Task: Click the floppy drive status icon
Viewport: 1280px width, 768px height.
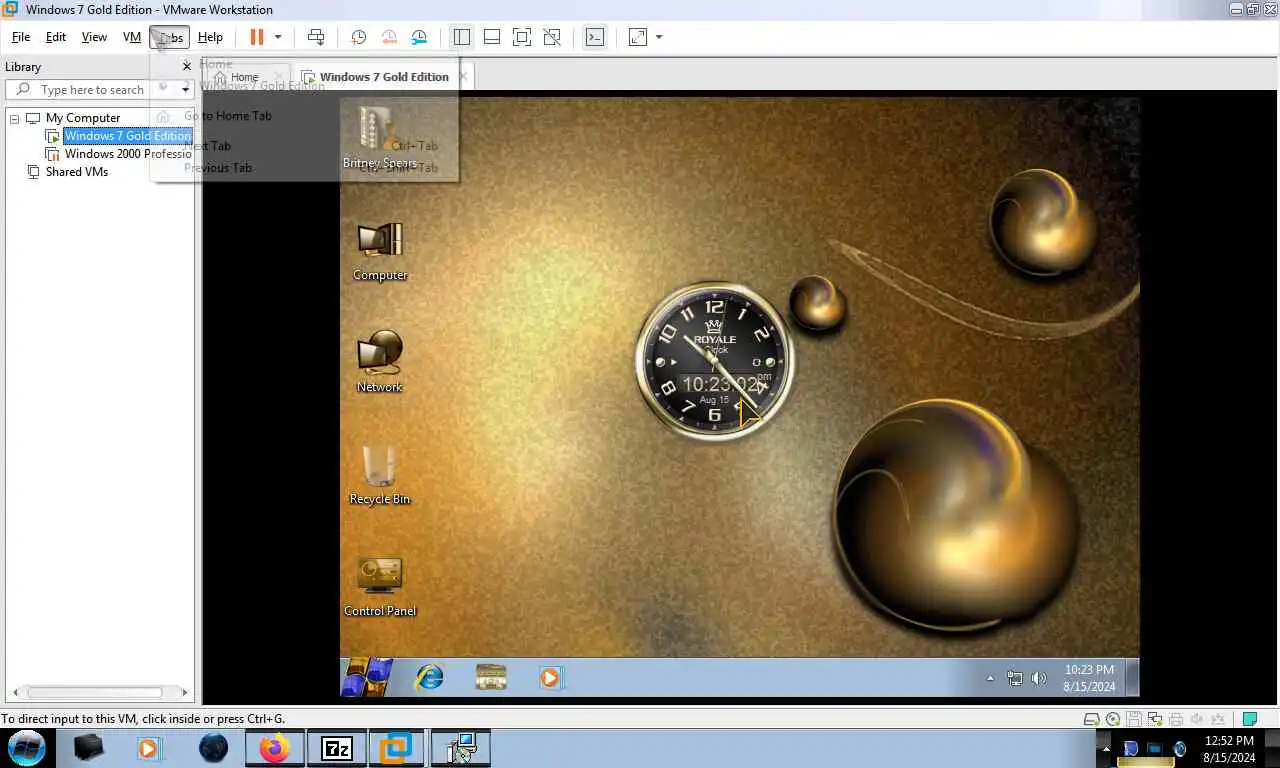Action: click(x=1134, y=719)
